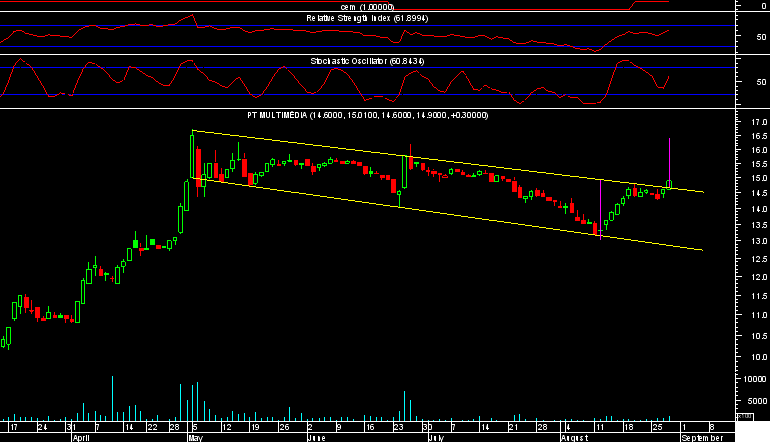Click the date label 23 in June

click(x=398, y=427)
